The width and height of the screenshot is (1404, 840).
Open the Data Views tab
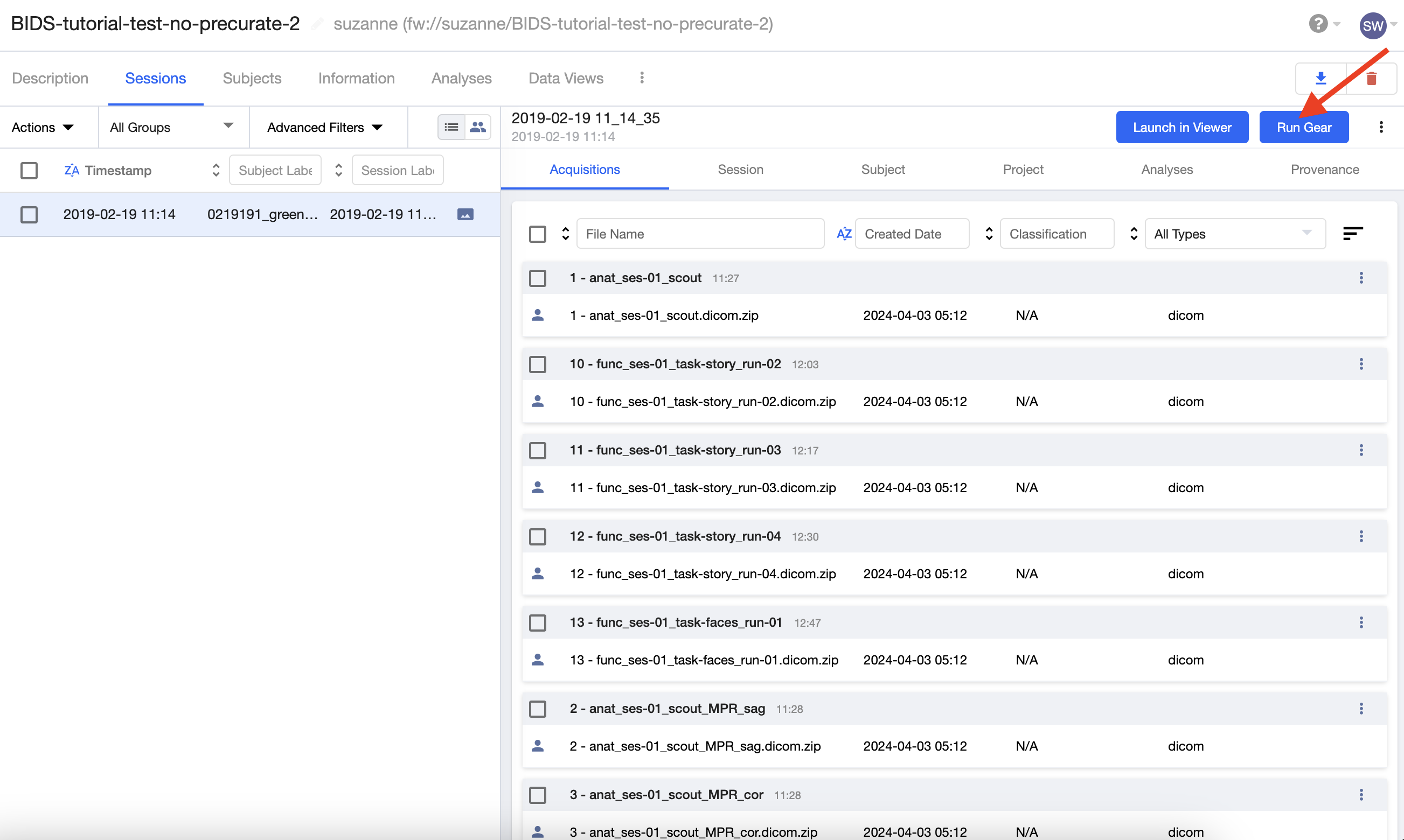pos(566,78)
